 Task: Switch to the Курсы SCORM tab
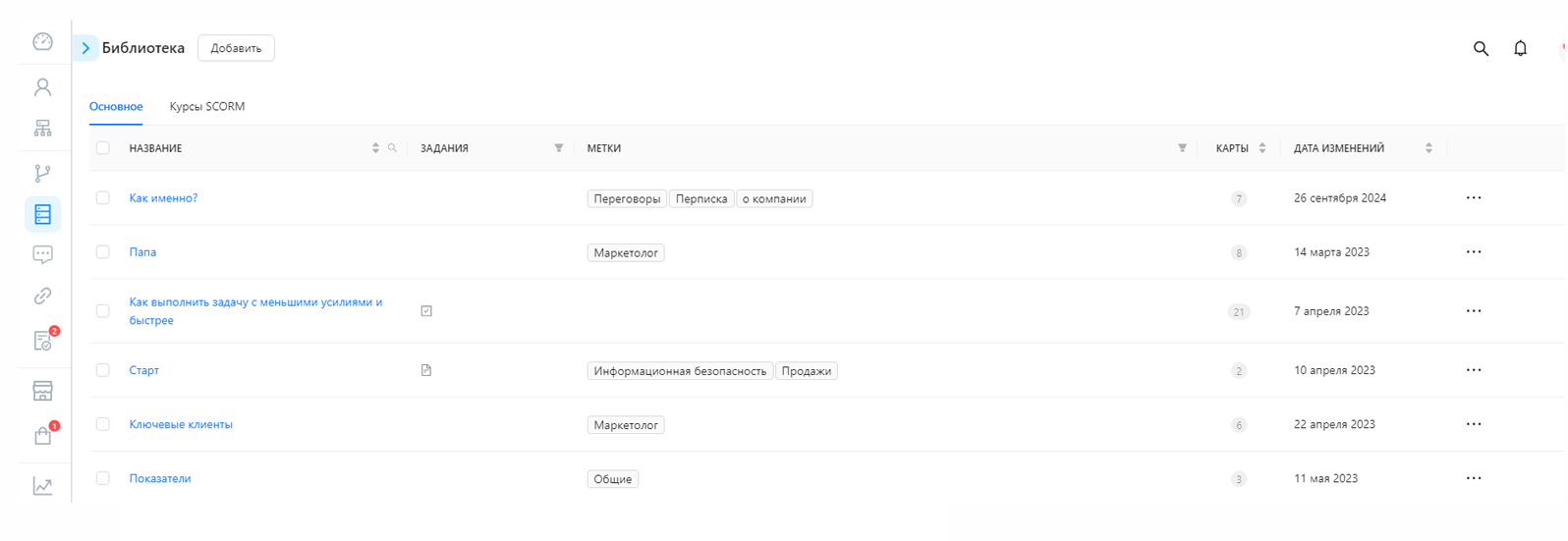(207, 106)
